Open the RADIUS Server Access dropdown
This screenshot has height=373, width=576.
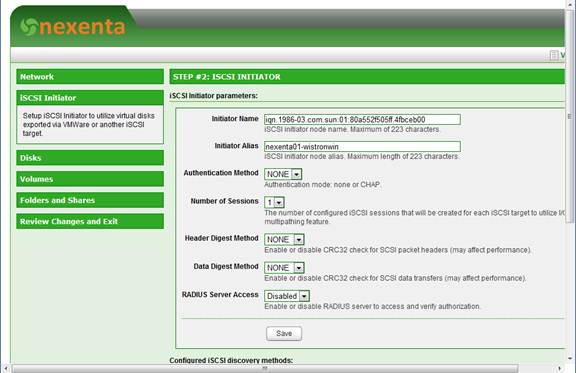pyautogui.click(x=287, y=296)
